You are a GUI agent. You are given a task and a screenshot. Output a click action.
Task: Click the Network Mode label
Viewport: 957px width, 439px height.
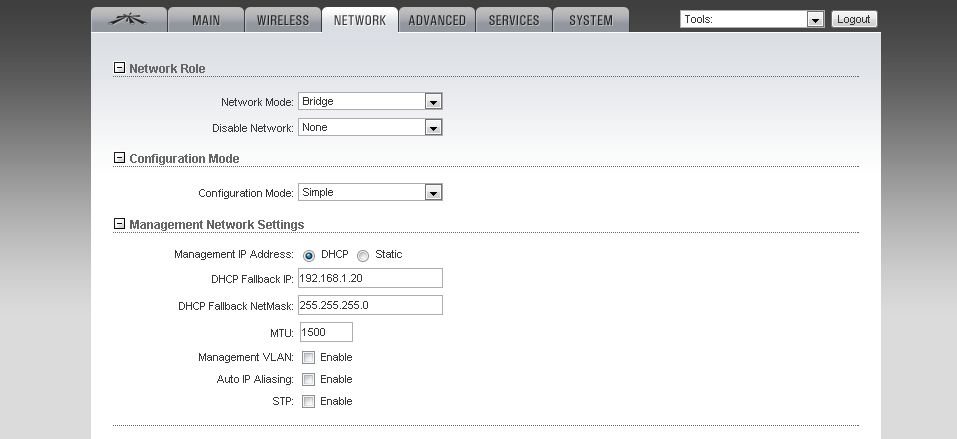(x=258, y=103)
